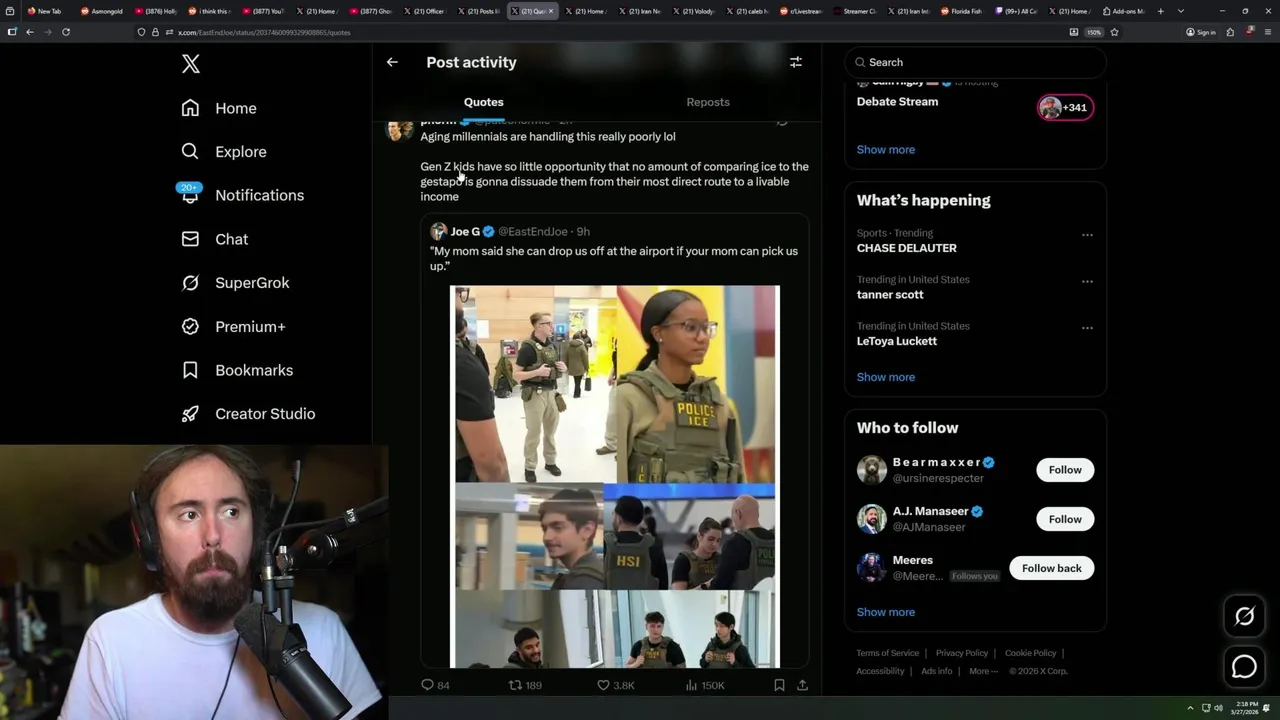Show more under Who to follow
The image size is (1280, 720).
885,612
